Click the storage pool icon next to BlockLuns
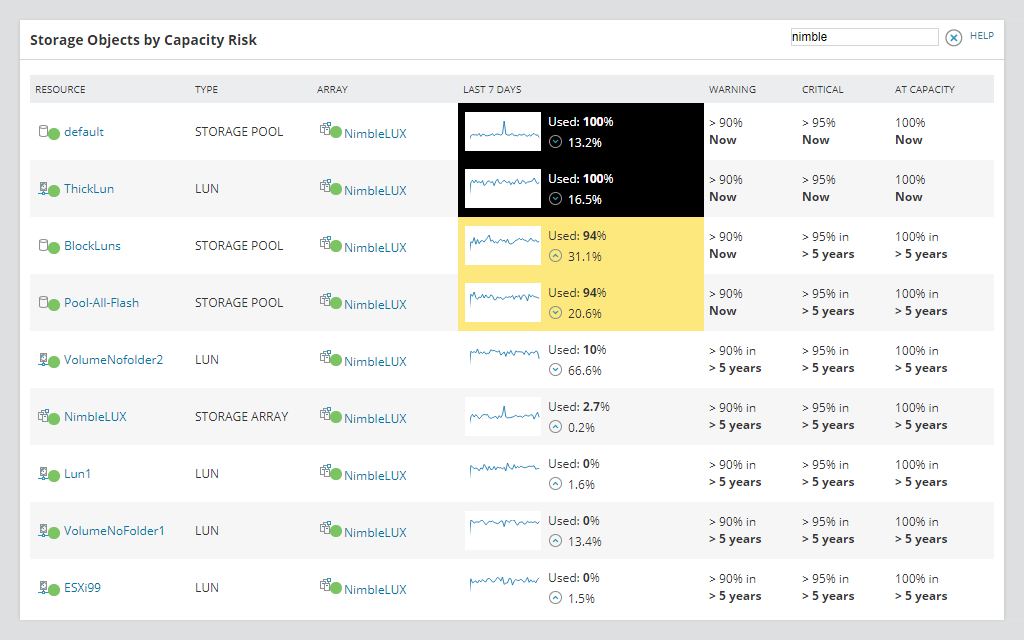This screenshot has width=1024, height=640. pyautogui.click(x=42, y=245)
